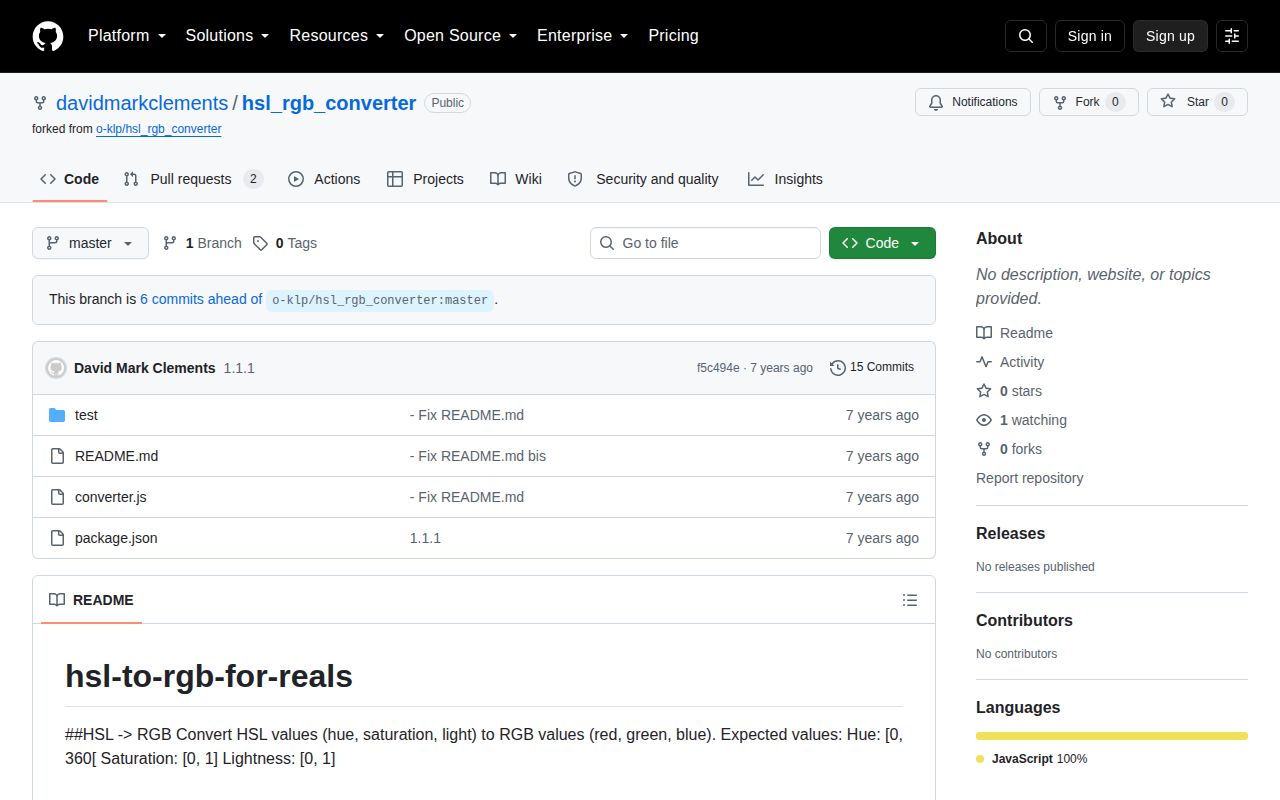This screenshot has height=800, width=1280.
Task: Open the Pricing page
Action: tap(673, 36)
